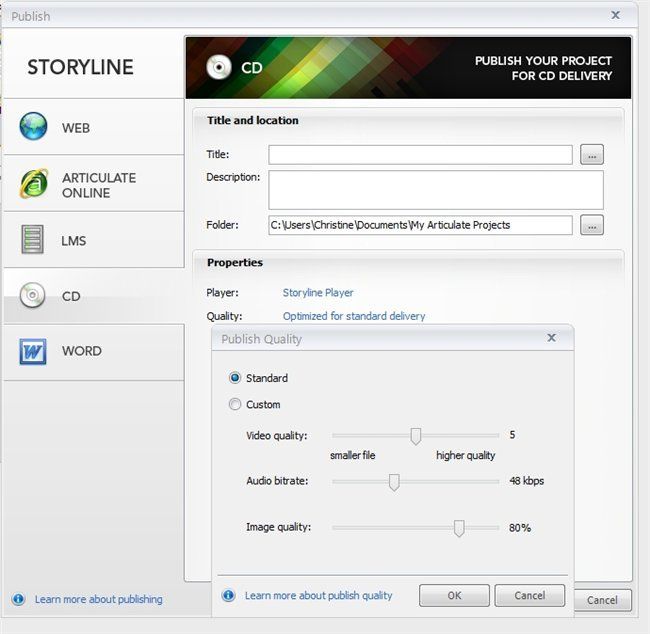The height and width of the screenshot is (634, 650).
Task: Click the Web globe icon
Action: (x=33, y=126)
